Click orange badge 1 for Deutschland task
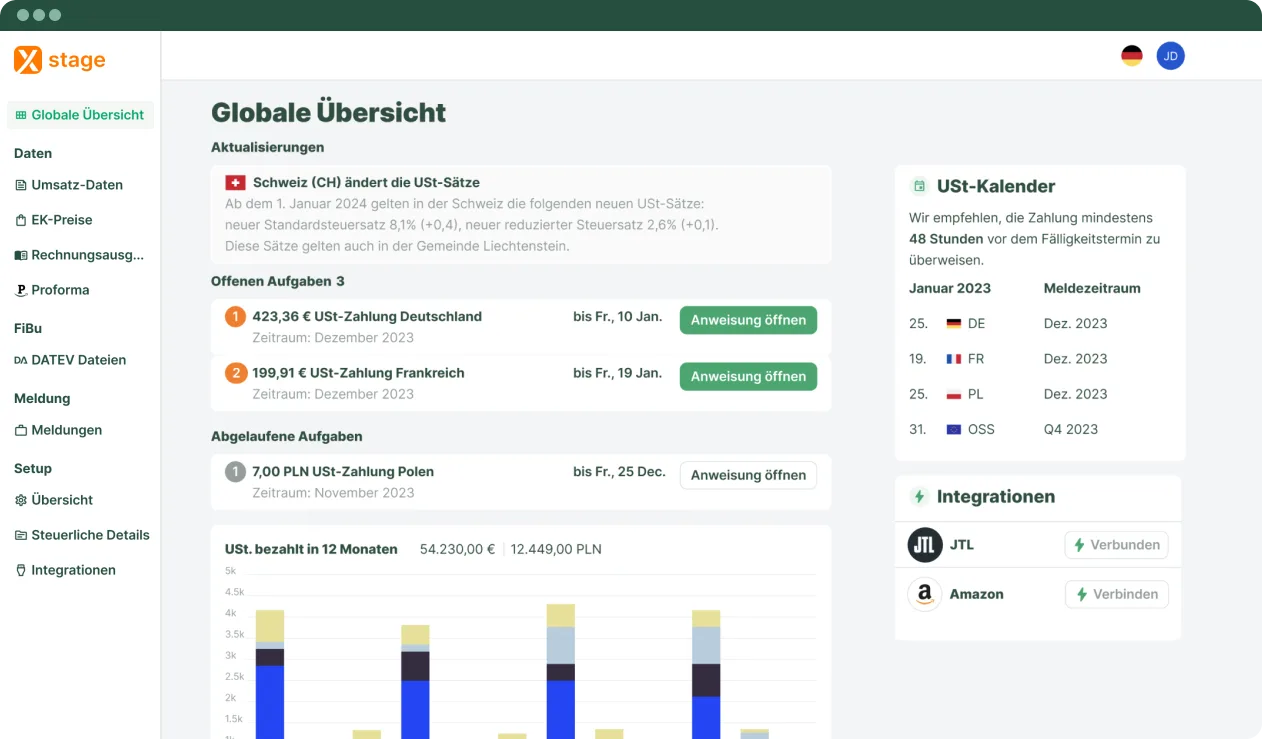 tap(235, 317)
